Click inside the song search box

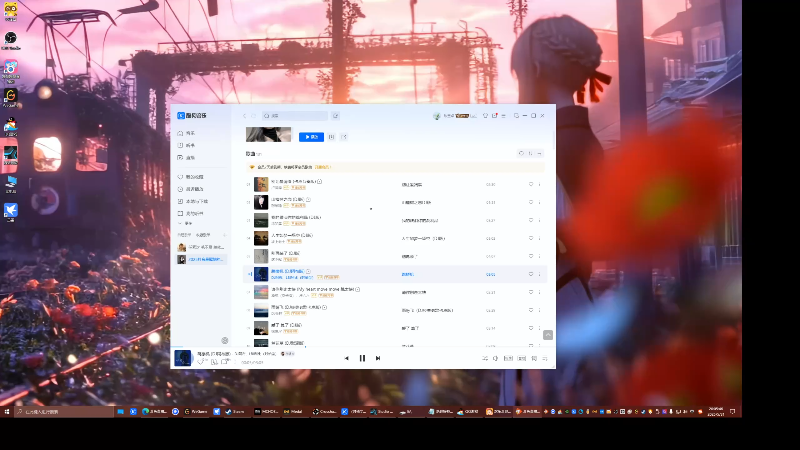click(x=294, y=116)
